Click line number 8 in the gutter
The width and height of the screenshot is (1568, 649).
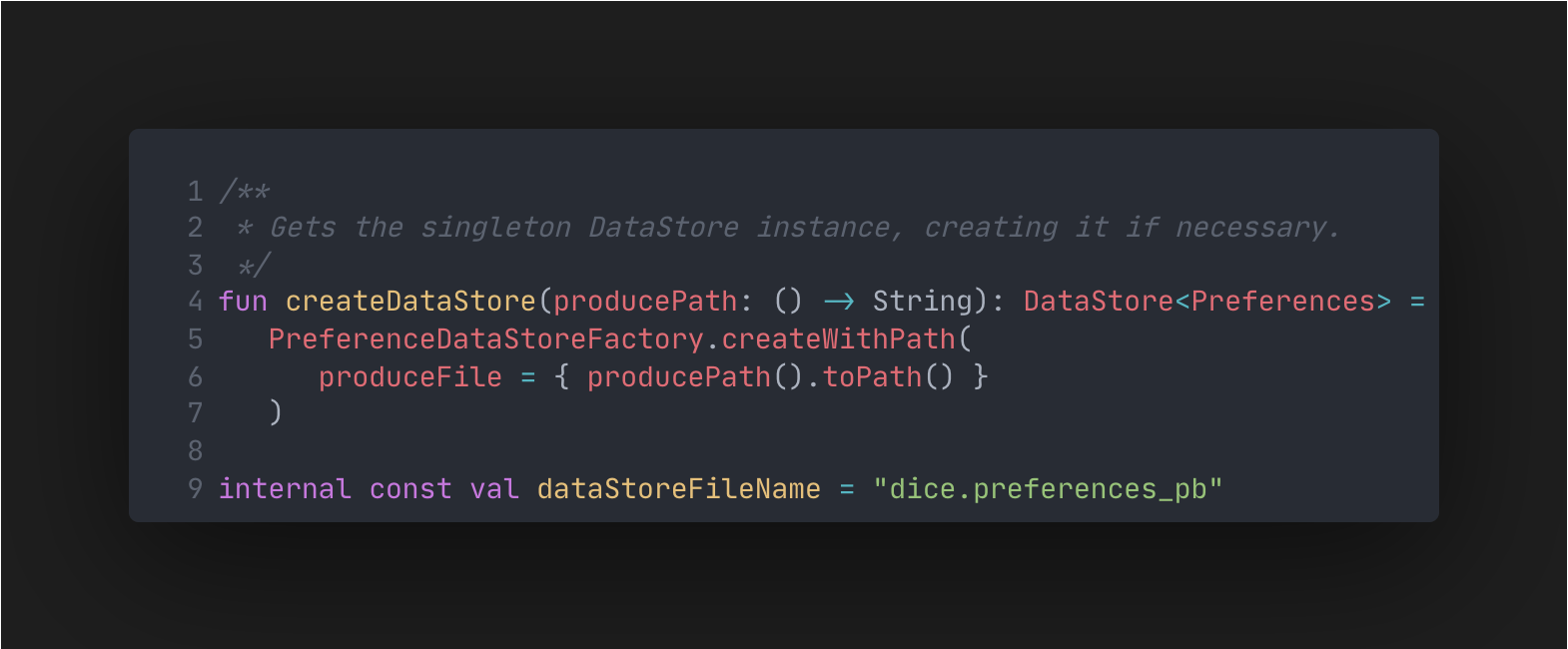point(196,451)
